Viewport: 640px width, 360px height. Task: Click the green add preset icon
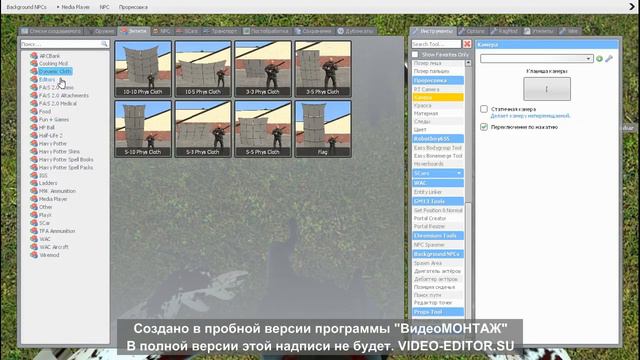[599, 59]
